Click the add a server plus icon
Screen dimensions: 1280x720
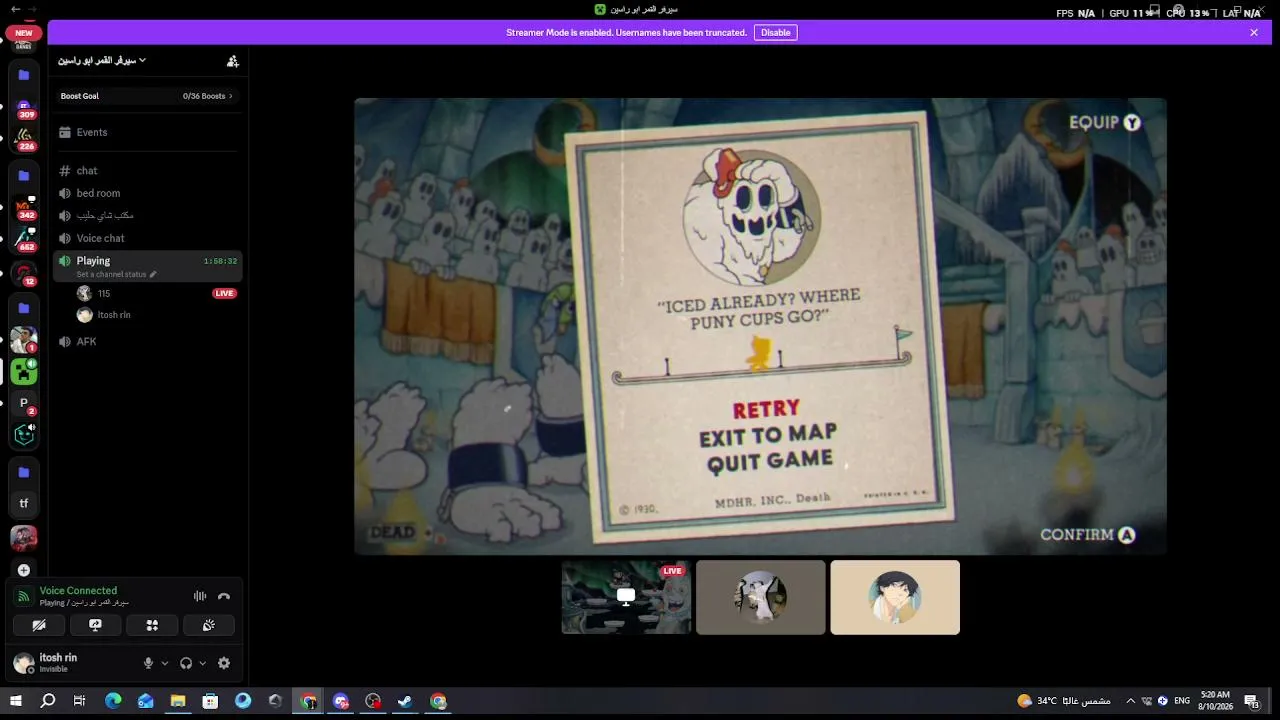pos(24,570)
